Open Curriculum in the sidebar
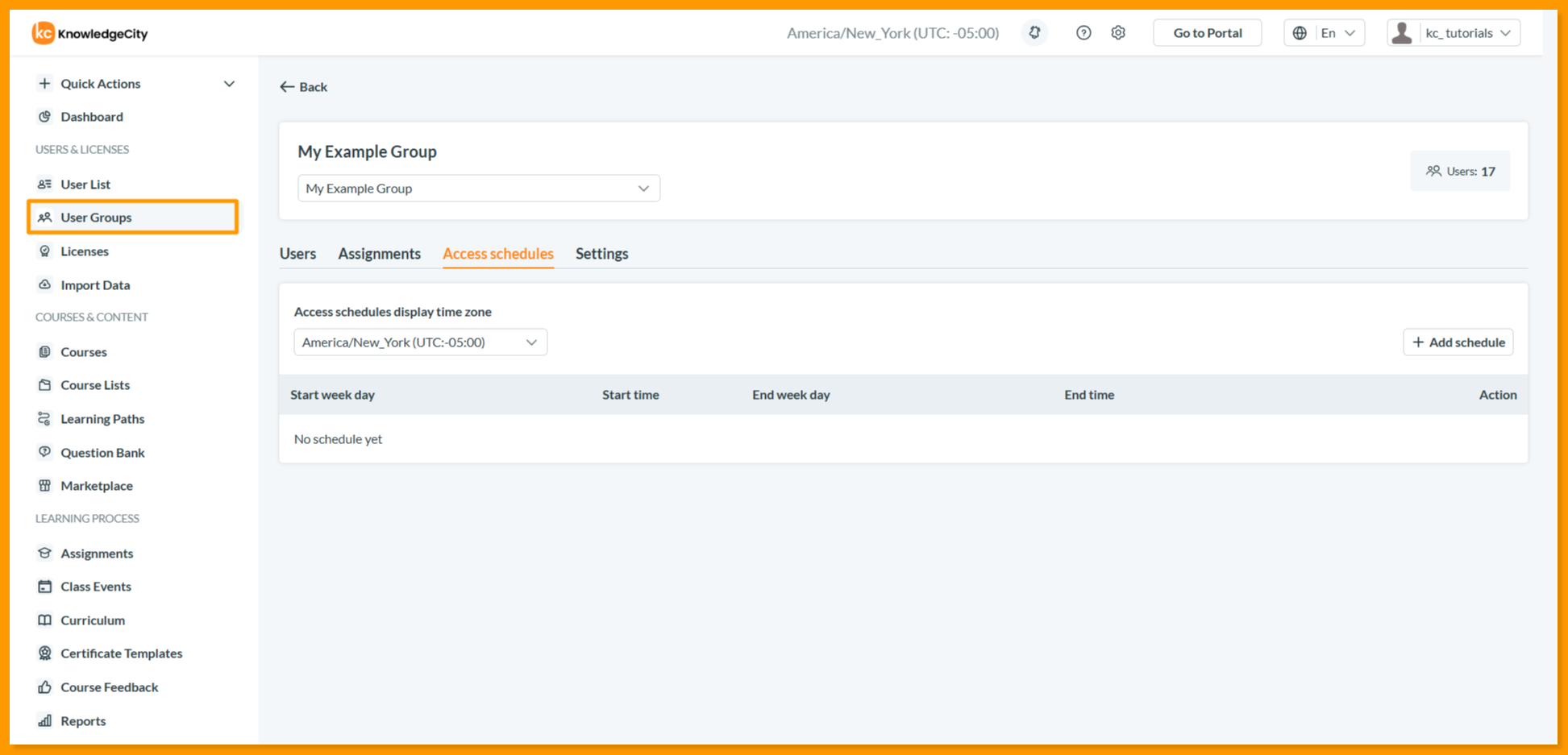 click(93, 620)
